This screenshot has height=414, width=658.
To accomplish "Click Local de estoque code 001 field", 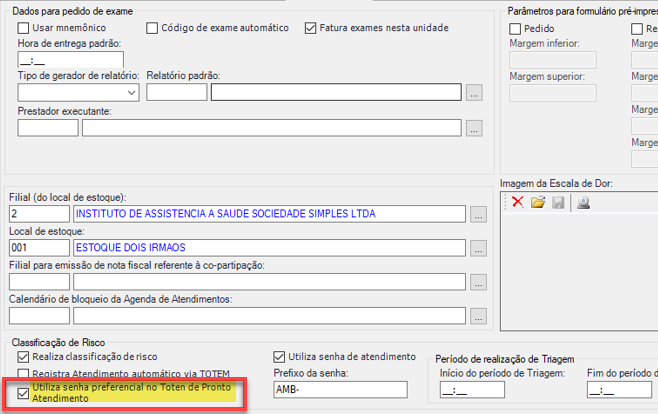I will [x=39, y=248].
